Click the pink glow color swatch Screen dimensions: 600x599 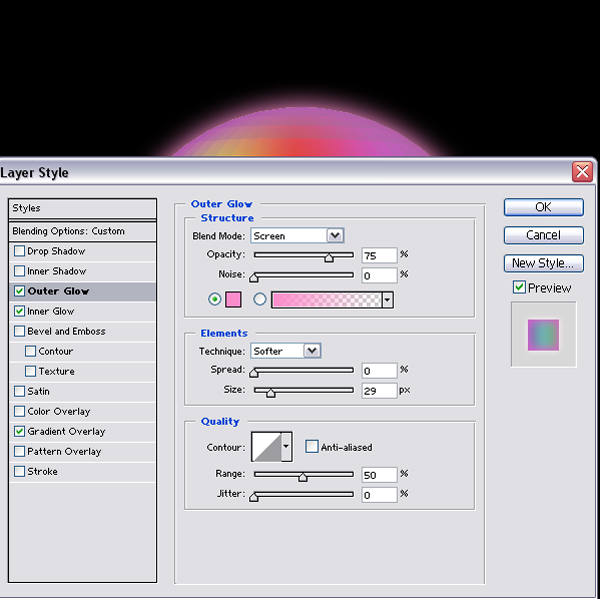[x=233, y=300]
